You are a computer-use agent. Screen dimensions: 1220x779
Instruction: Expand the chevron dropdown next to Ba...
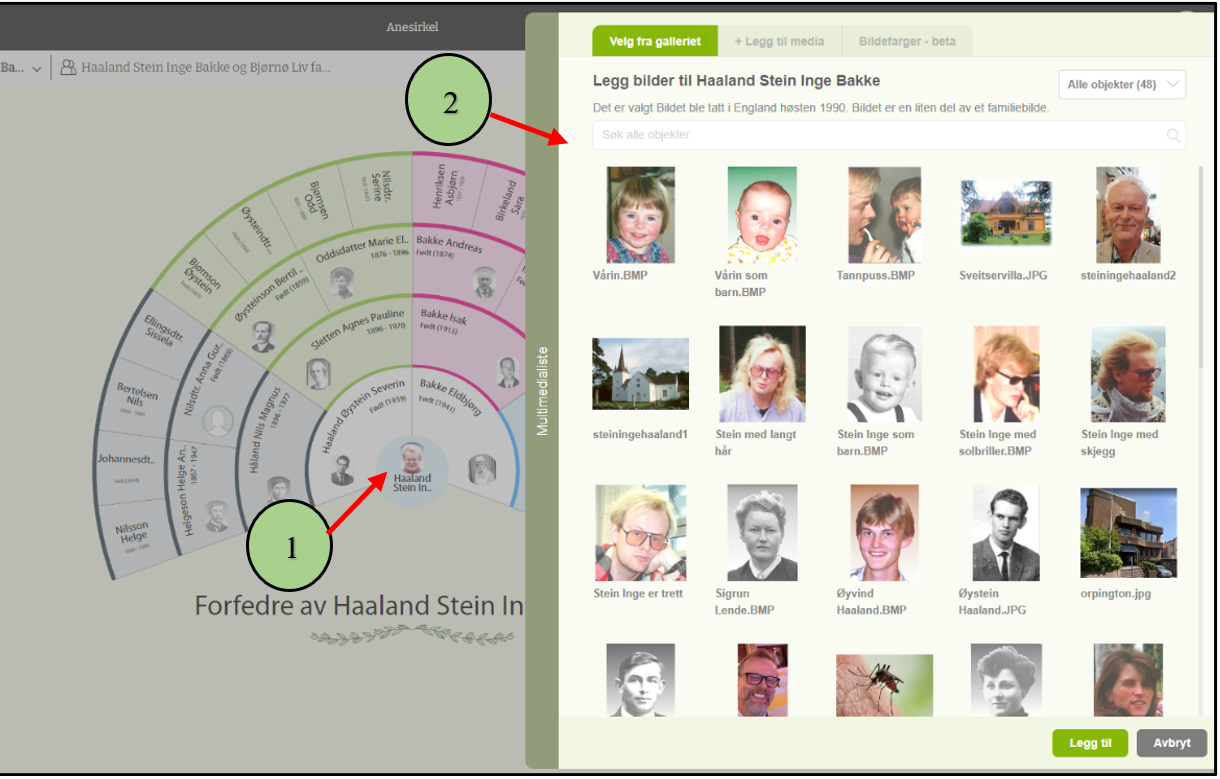(37, 69)
